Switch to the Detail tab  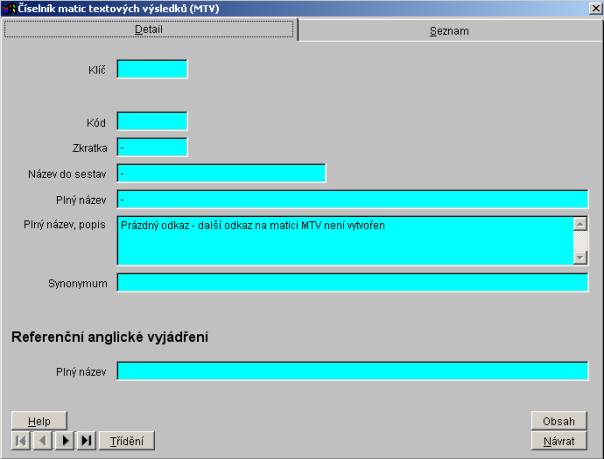[149, 30]
